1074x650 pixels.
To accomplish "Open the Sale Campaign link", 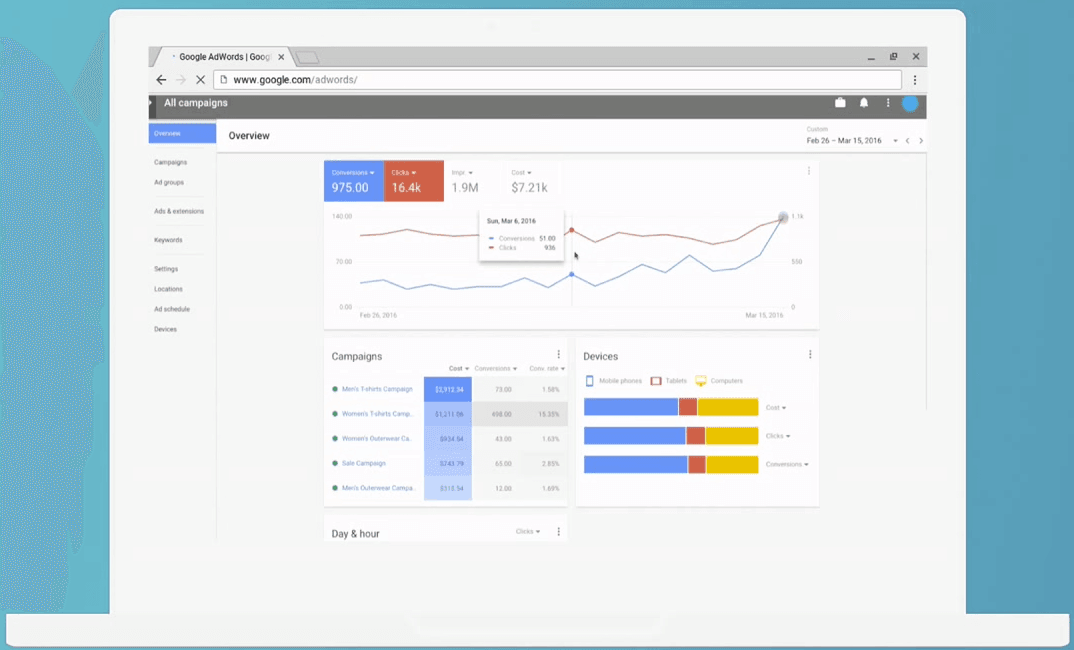I will tap(364, 463).
